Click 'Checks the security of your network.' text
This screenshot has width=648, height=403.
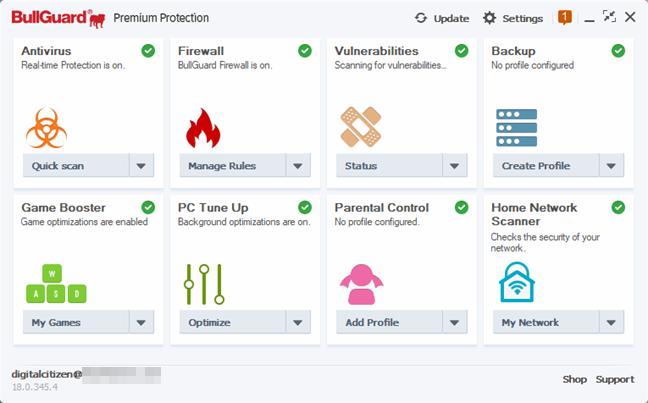(x=545, y=243)
